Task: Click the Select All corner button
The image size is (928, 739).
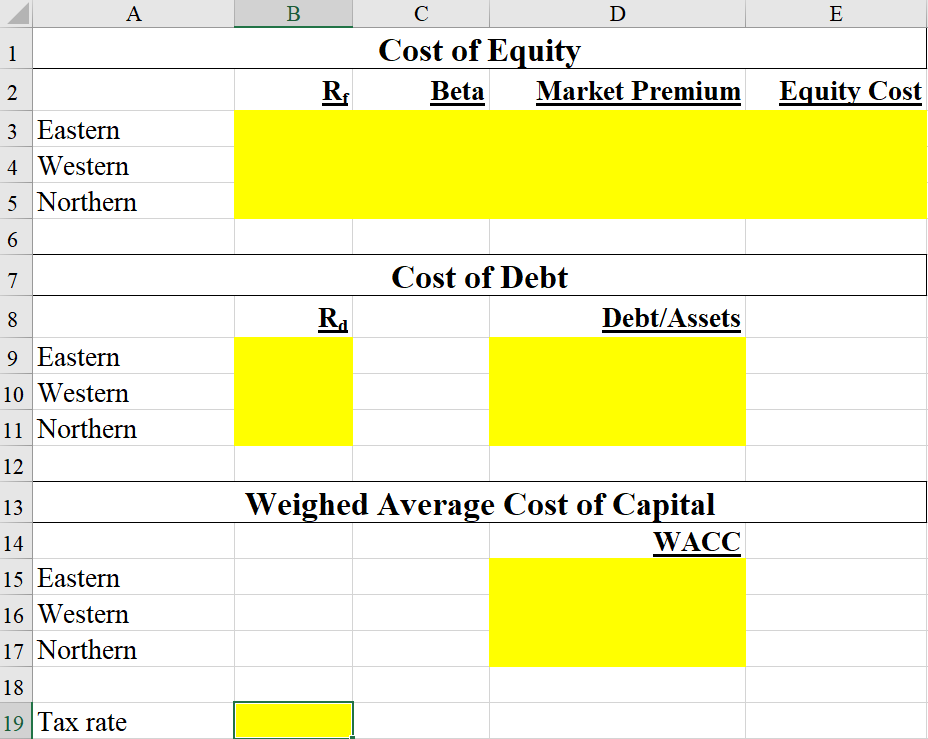Action: pyautogui.click(x=14, y=13)
